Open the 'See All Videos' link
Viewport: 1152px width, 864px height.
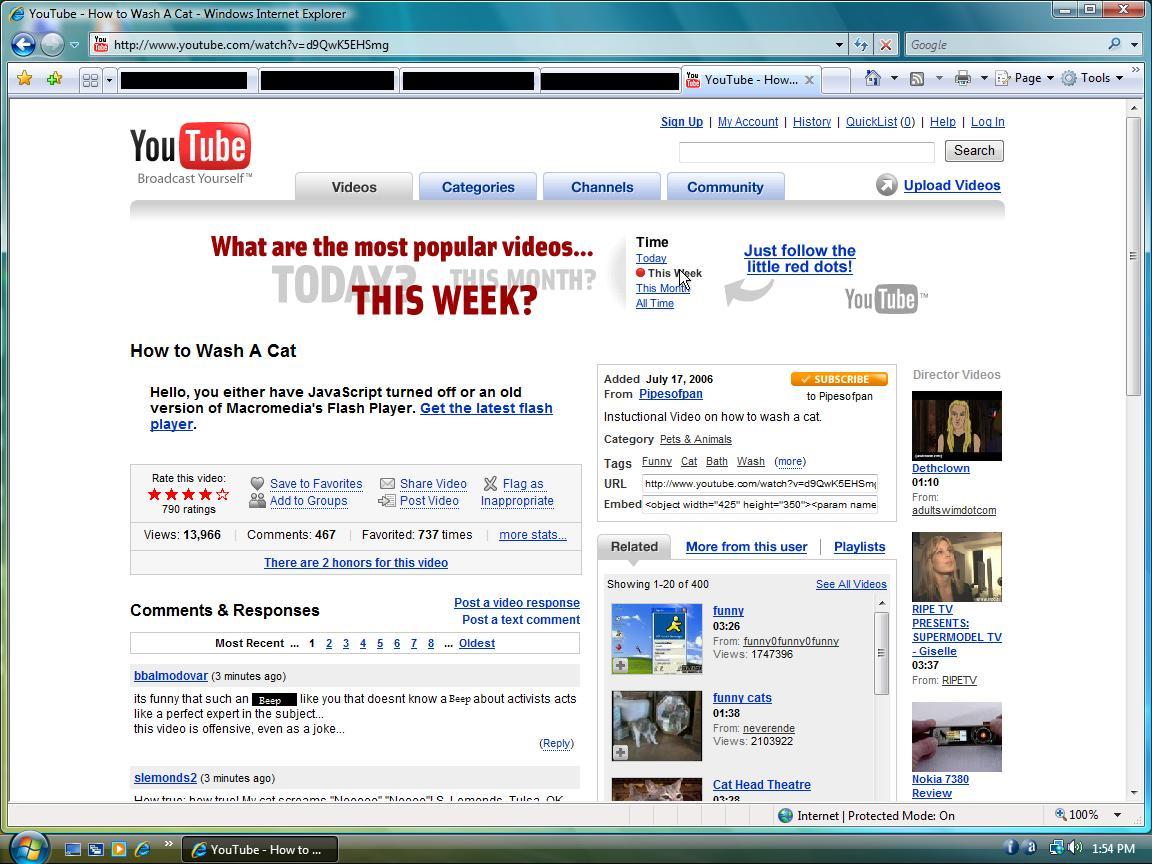851,584
